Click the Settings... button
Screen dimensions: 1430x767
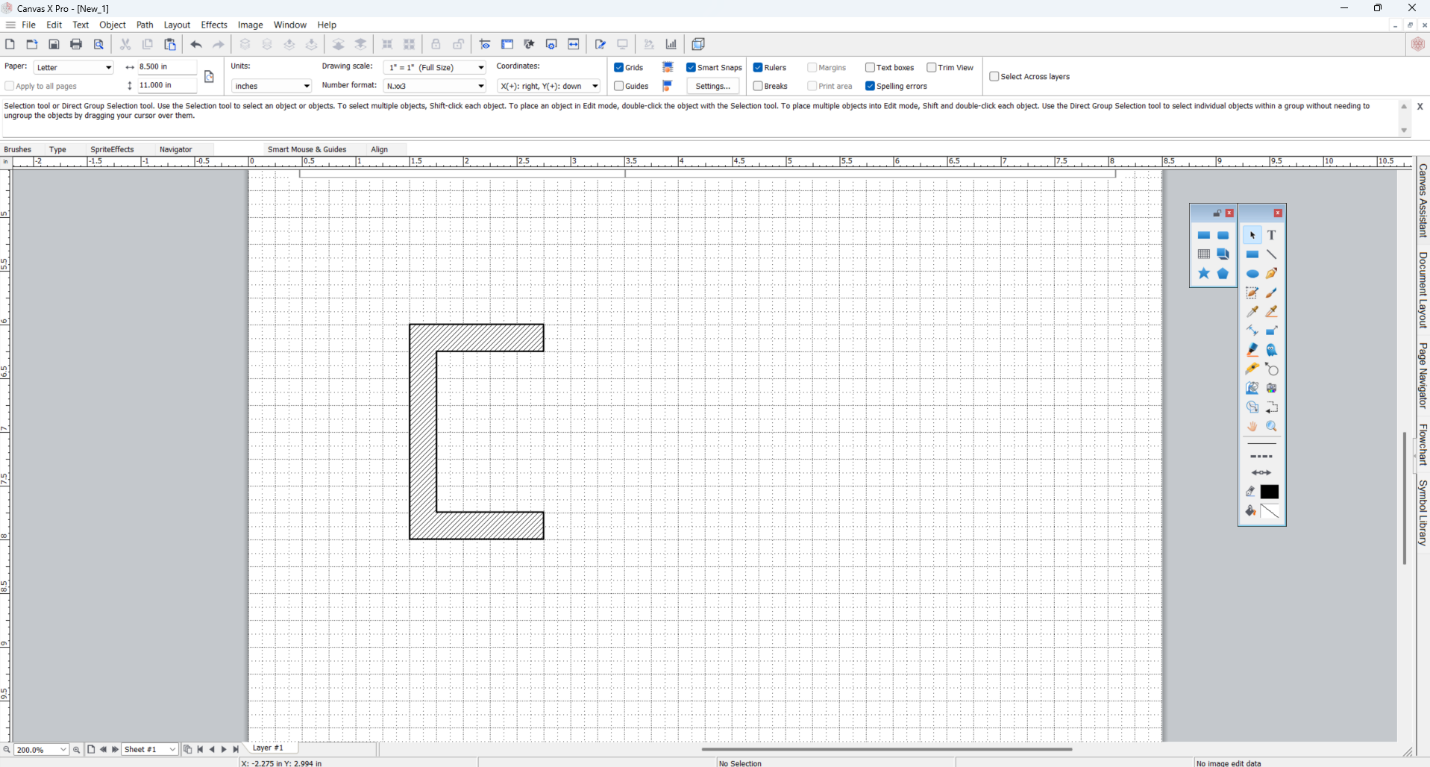(x=713, y=86)
